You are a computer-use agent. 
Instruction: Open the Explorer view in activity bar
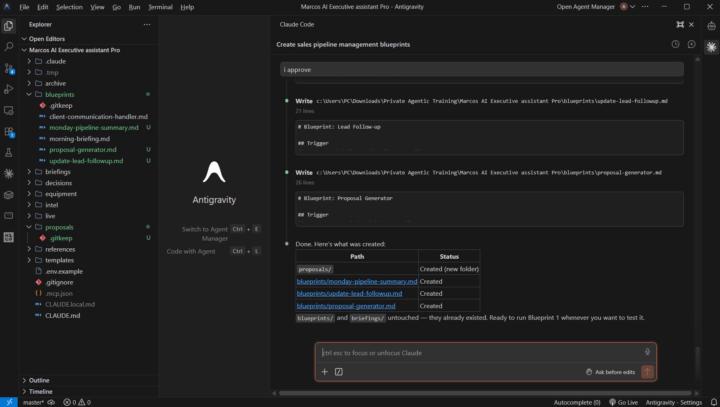[x=8, y=26]
